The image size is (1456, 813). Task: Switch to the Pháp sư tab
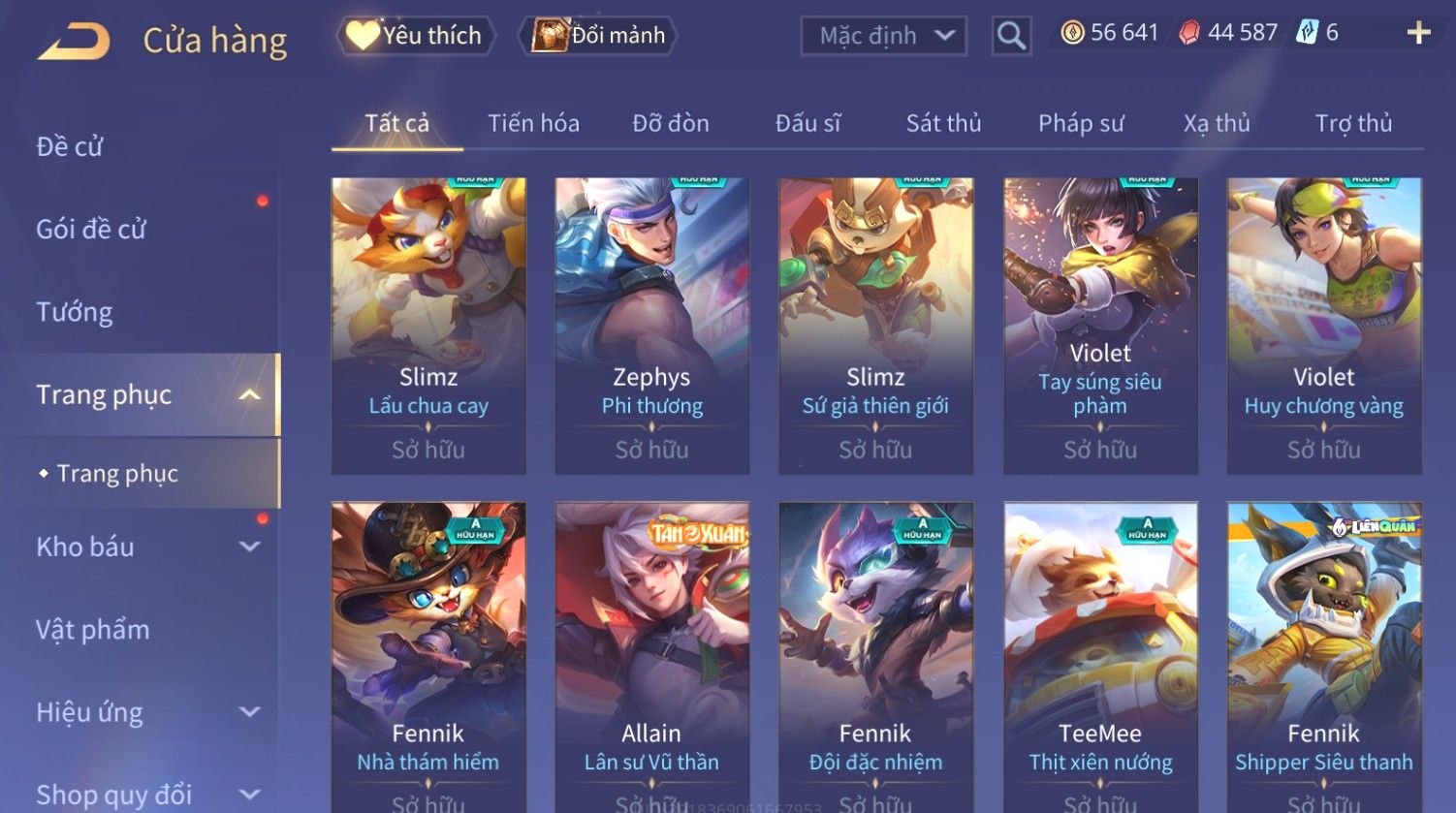click(1081, 123)
